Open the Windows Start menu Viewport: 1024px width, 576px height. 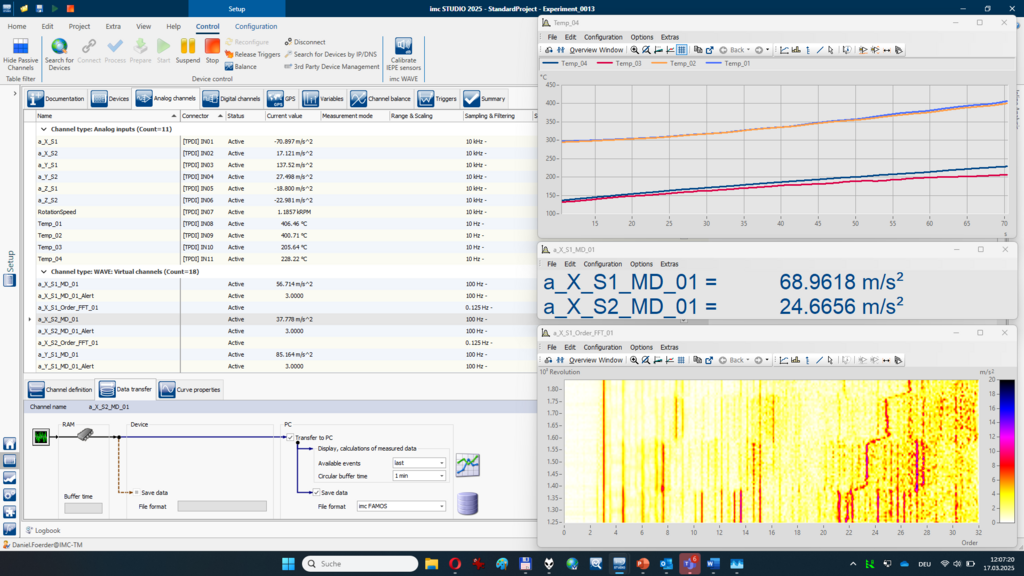(x=288, y=564)
